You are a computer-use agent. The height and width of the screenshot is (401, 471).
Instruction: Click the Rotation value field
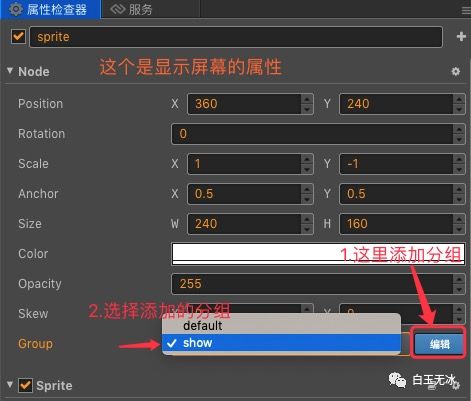click(x=312, y=134)
